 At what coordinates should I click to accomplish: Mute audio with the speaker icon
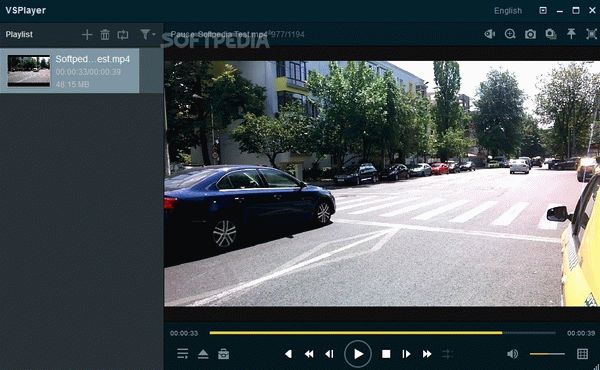(512, 354)
